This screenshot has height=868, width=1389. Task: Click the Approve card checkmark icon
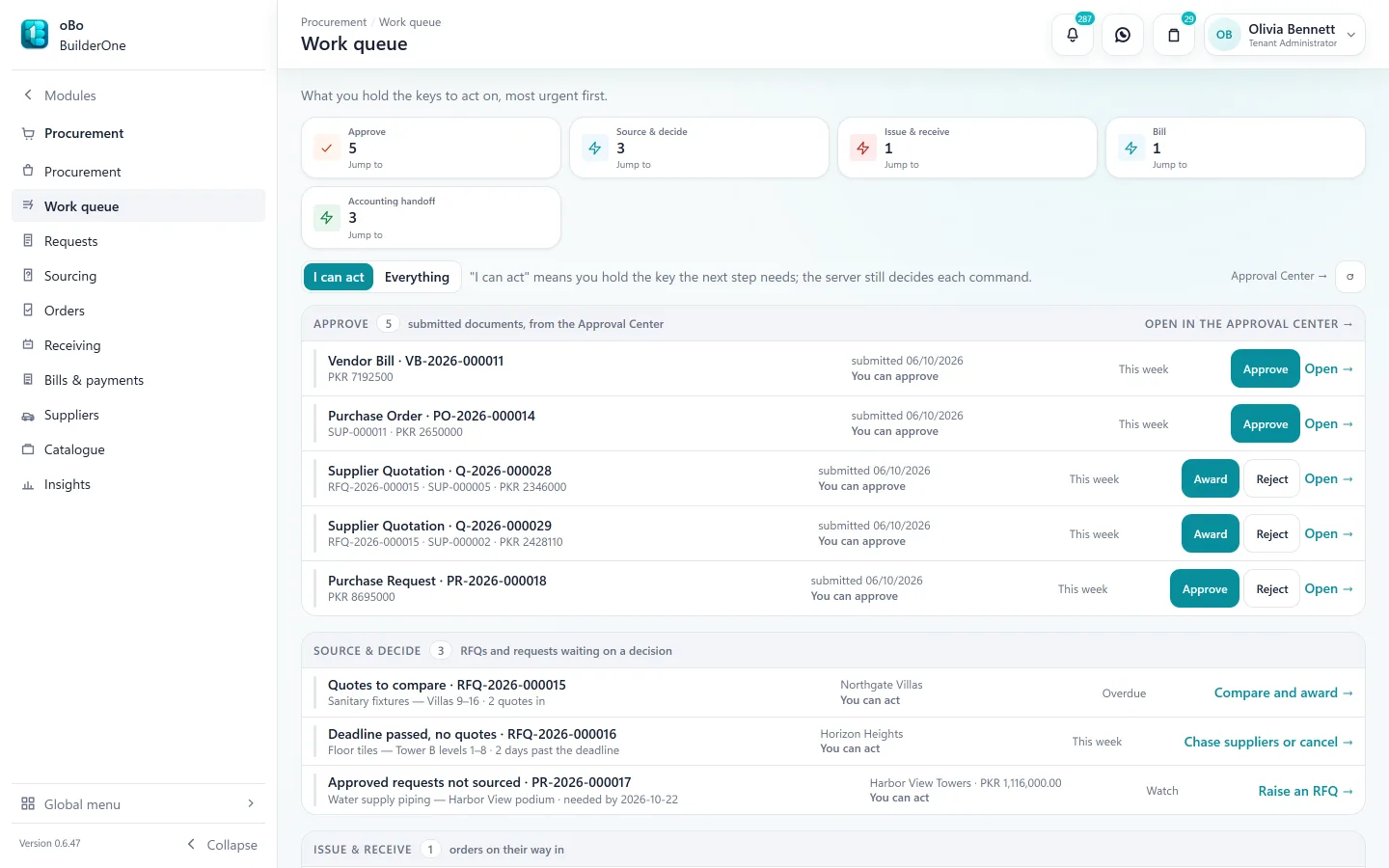(x=327, y=149)
